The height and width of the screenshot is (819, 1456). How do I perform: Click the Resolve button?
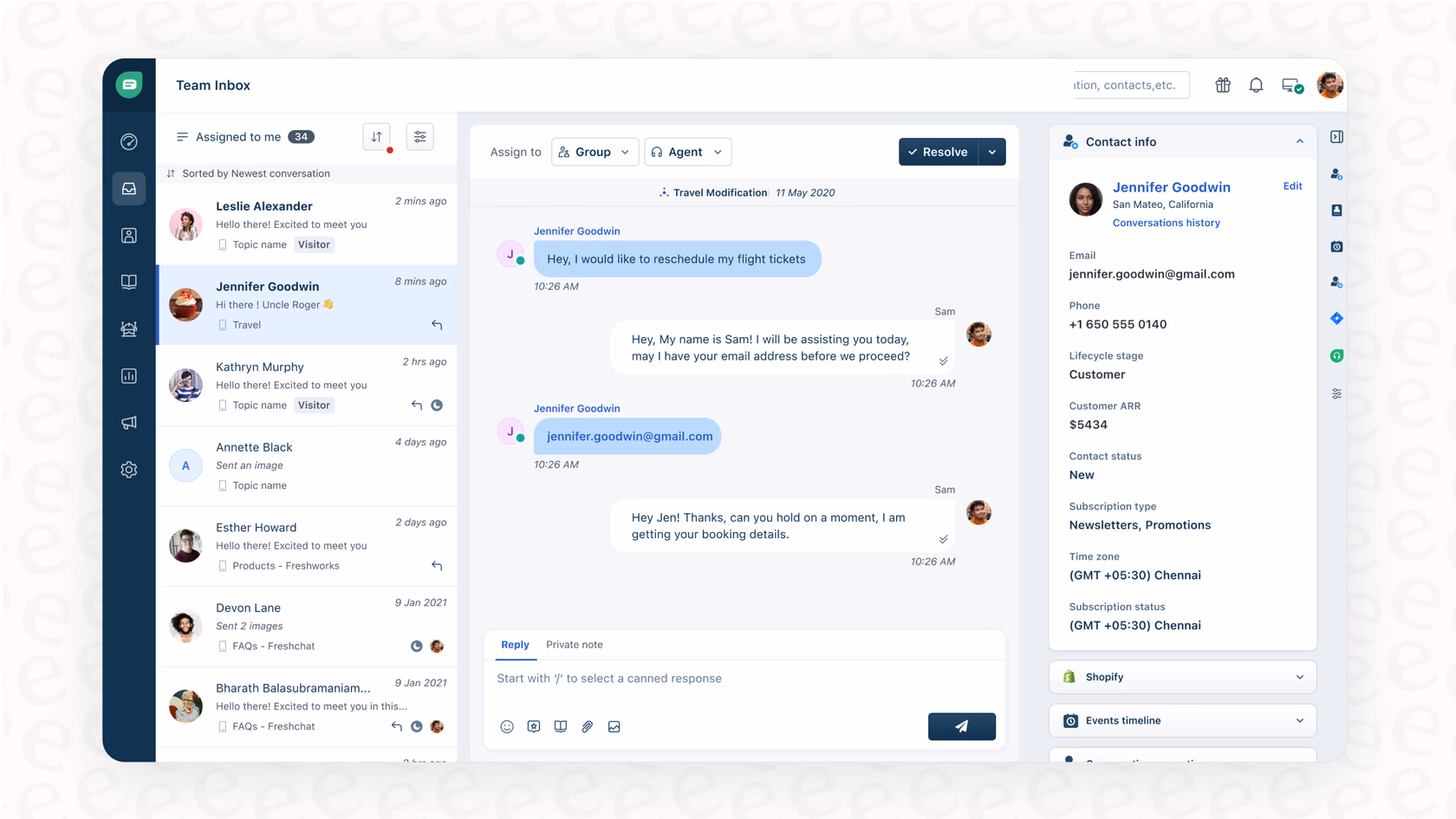pyautogui.click(x=938, y=152)
